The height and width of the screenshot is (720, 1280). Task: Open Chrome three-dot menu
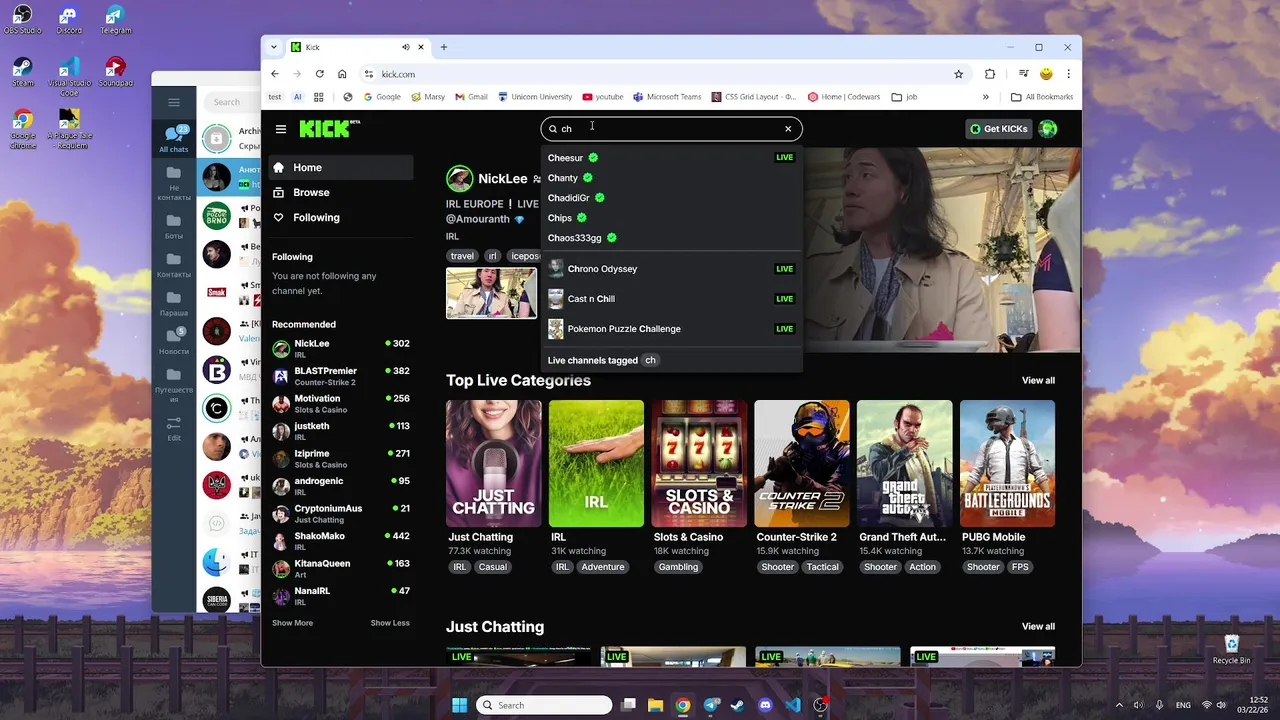[x=1068, y=74]
